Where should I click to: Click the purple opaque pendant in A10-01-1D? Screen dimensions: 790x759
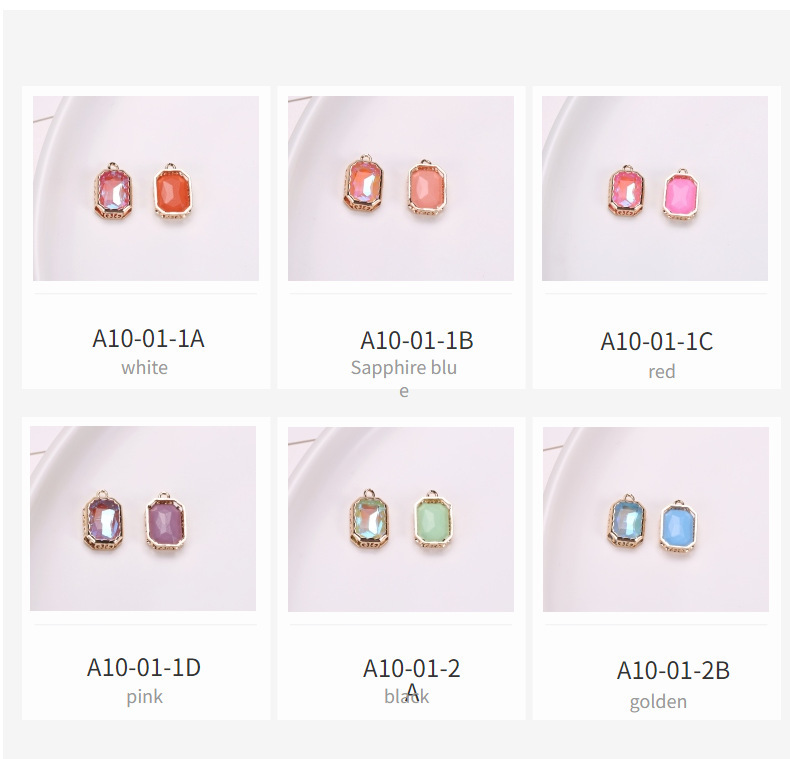[166, 523]
